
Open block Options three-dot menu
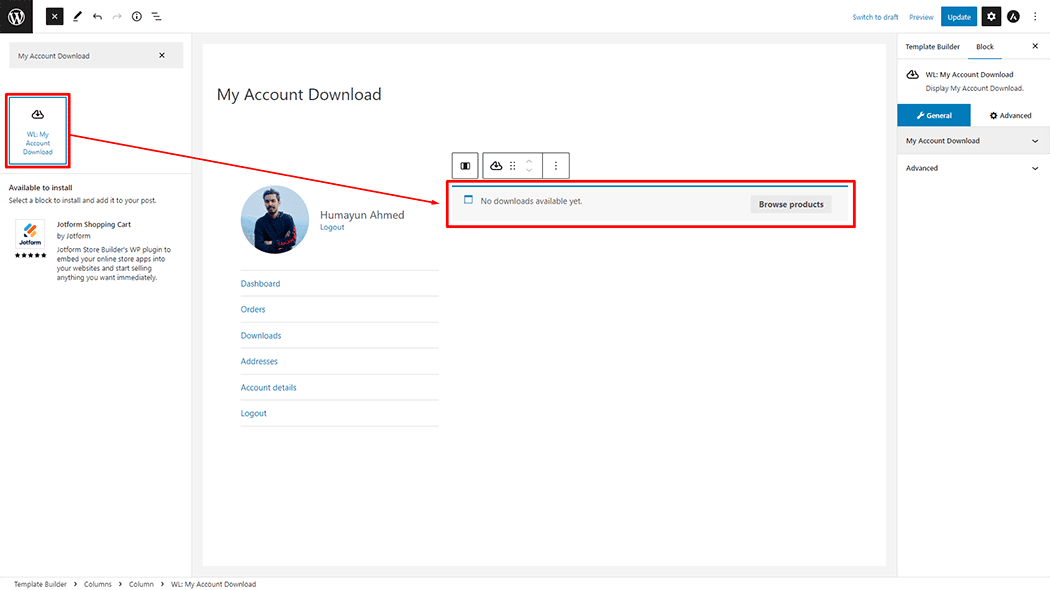(556, 165)
